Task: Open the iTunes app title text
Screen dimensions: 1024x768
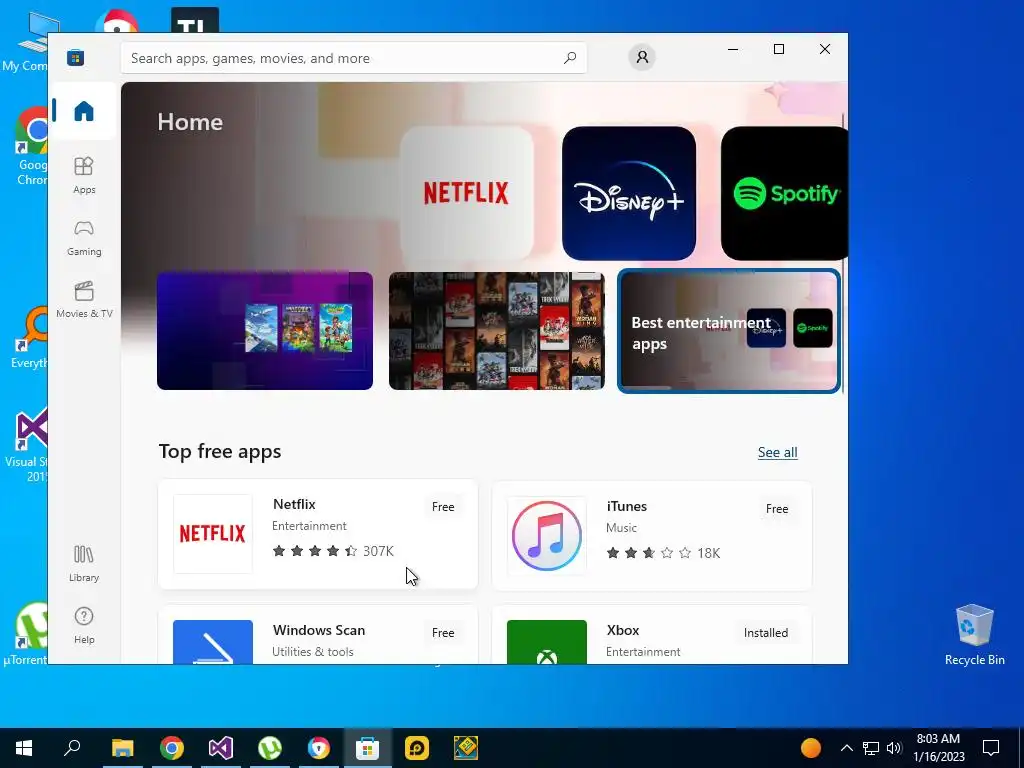Action: [x=627, y=506]
